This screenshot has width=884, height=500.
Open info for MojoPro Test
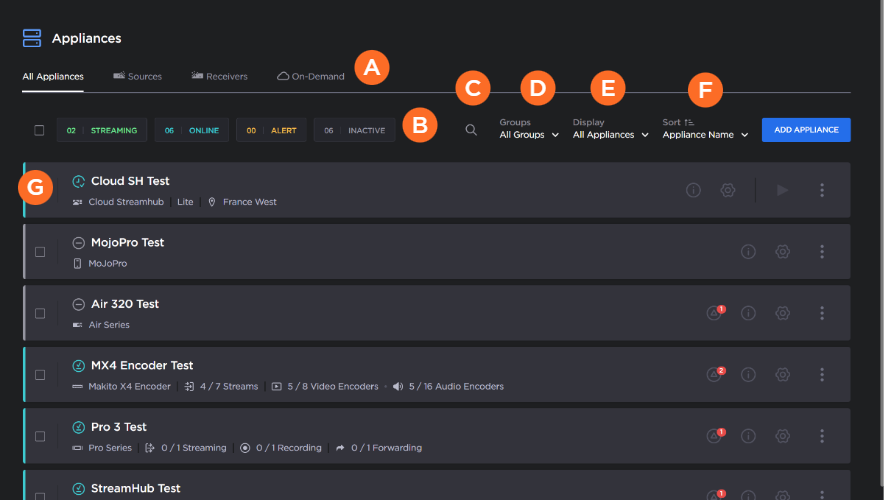[748, 251]
